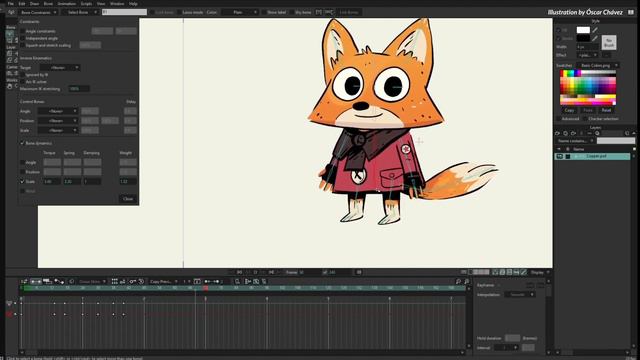Click the fill color swatch

coord(583,30)
